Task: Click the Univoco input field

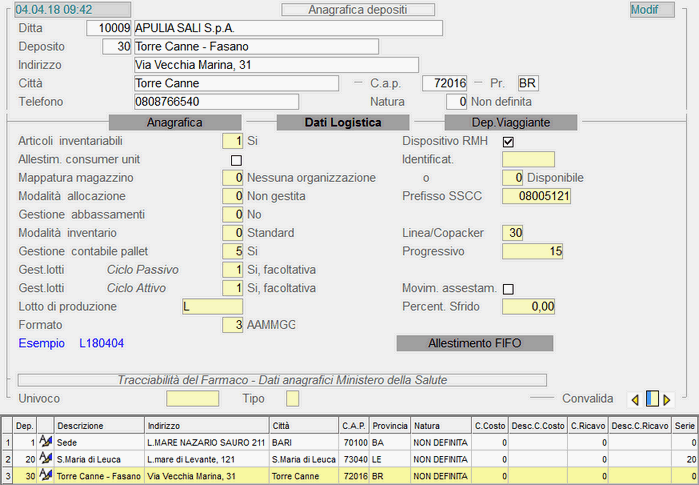Action: 192,399
